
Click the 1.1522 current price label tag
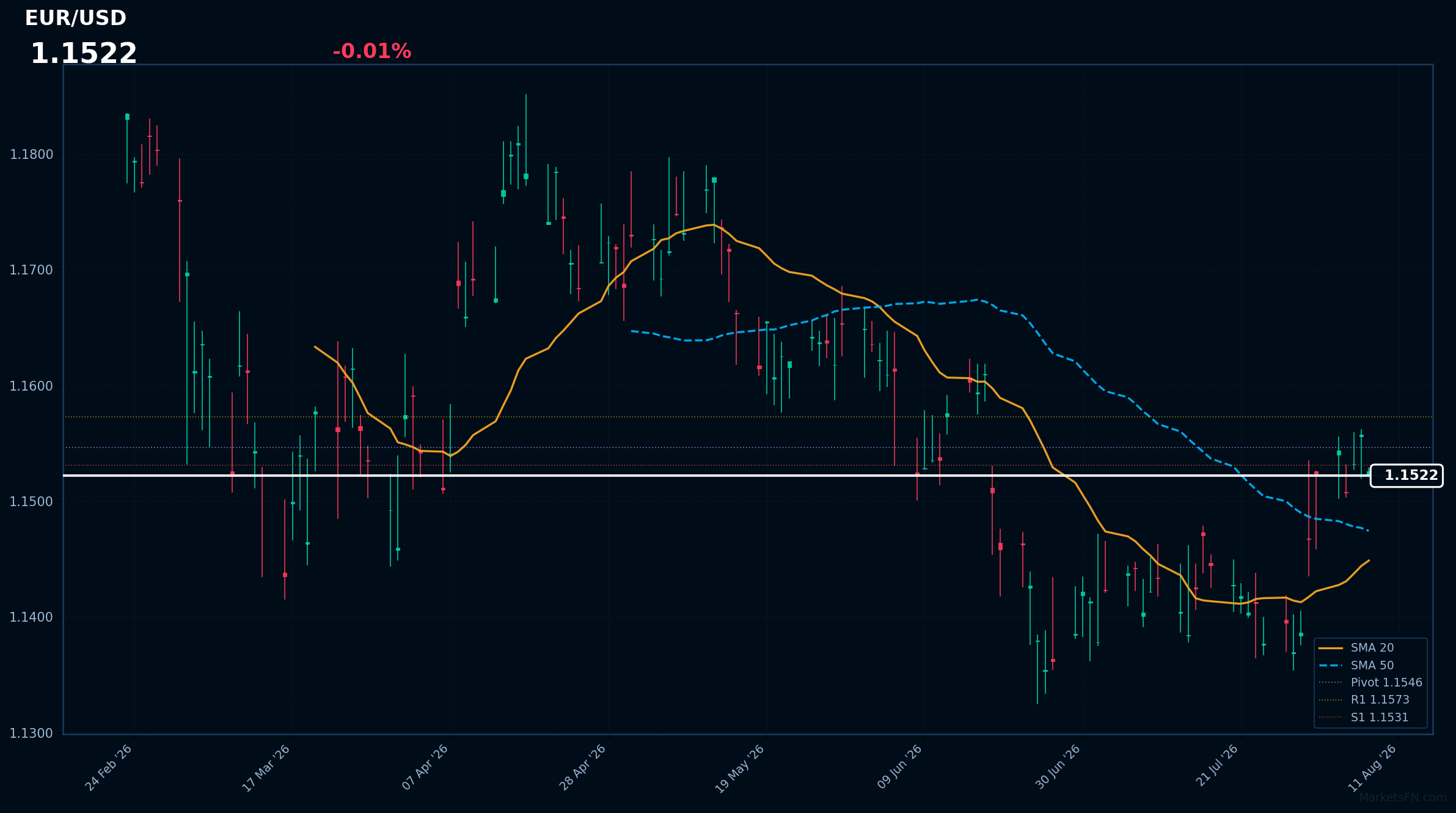[1407, 476]
